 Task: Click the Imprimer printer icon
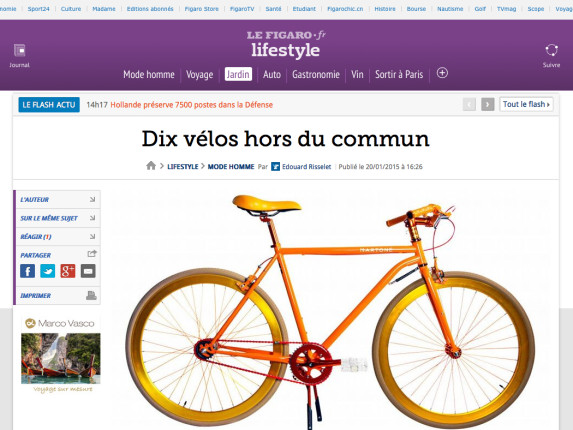(x=91, y=295)
